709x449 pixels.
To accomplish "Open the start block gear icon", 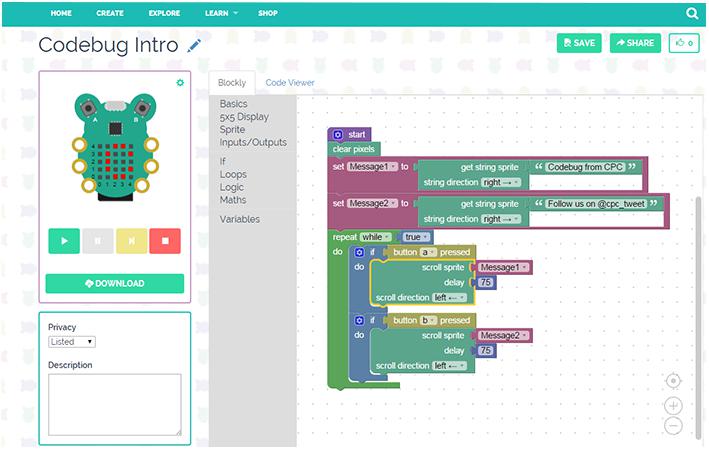I will click(x=338, y=135).
